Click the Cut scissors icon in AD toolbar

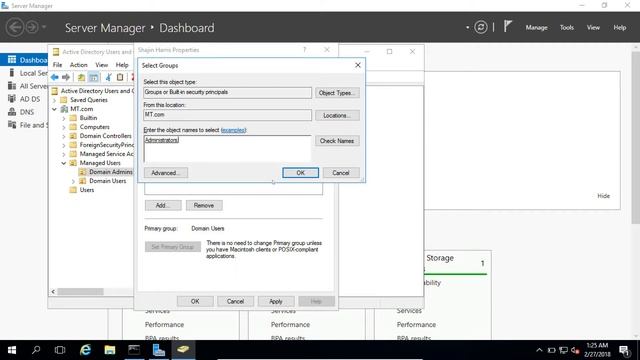108,77
